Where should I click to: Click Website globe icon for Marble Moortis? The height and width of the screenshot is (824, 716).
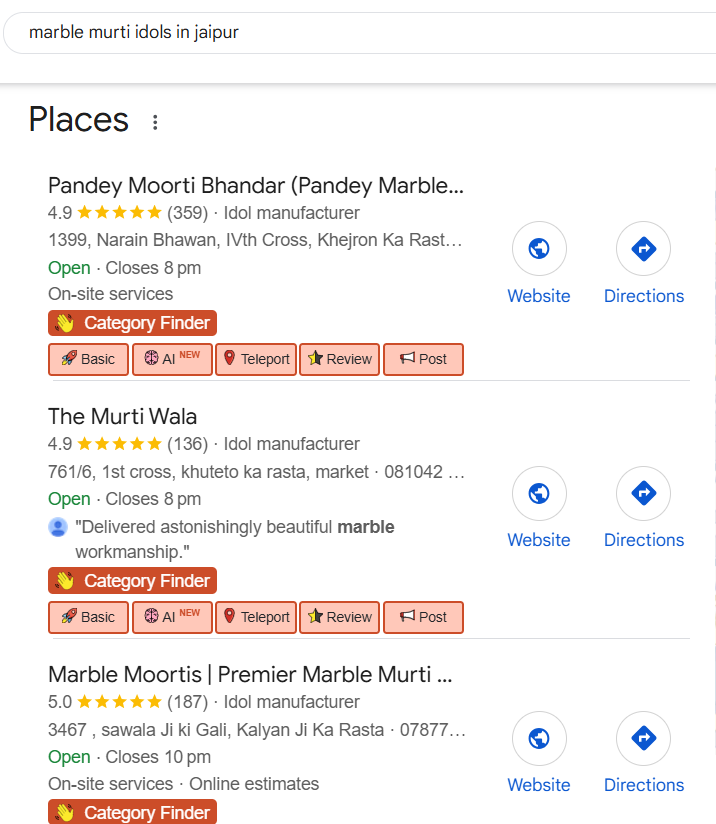[539, 738]
